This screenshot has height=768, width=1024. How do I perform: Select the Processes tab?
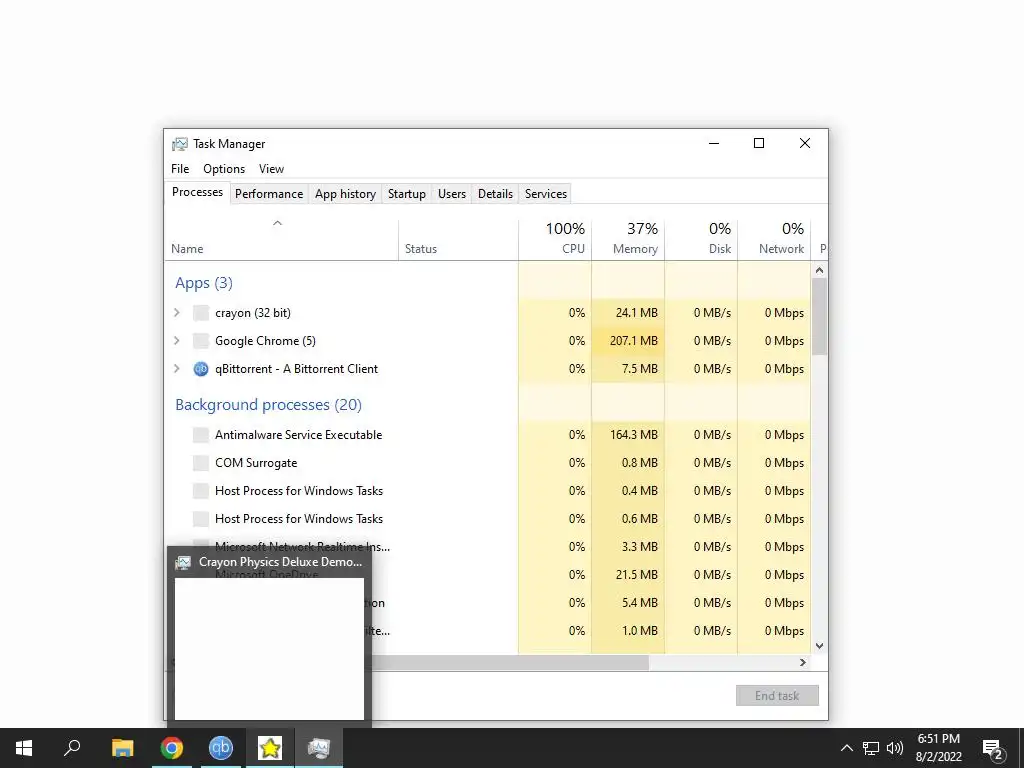point(197,193)
